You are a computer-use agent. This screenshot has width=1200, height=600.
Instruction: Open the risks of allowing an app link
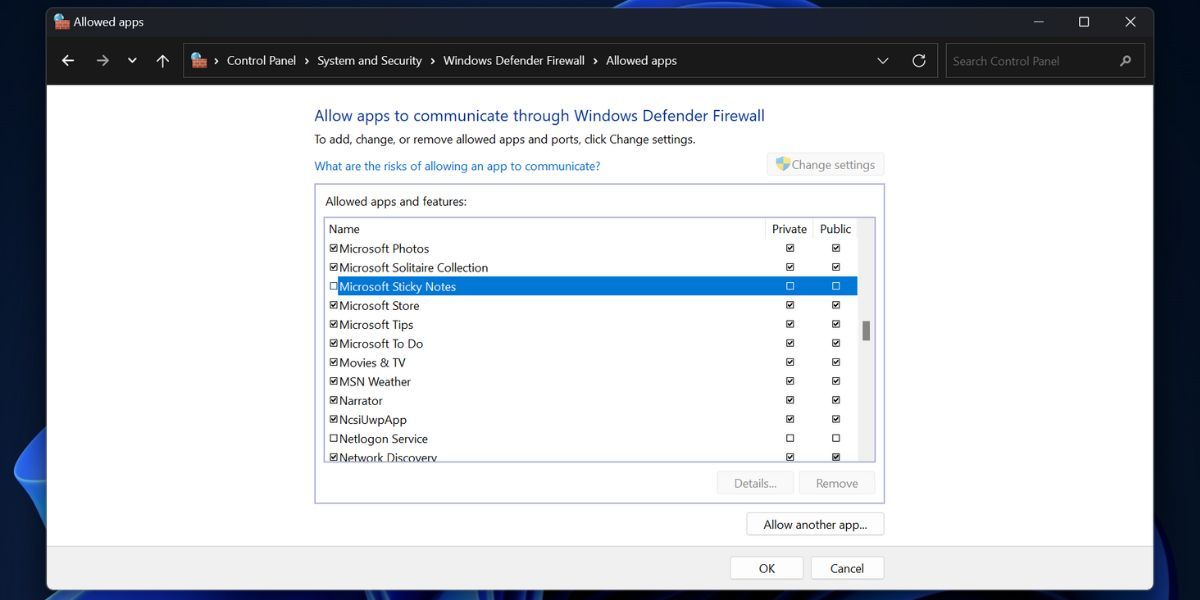pyautogui.click(x=457, y=165)
